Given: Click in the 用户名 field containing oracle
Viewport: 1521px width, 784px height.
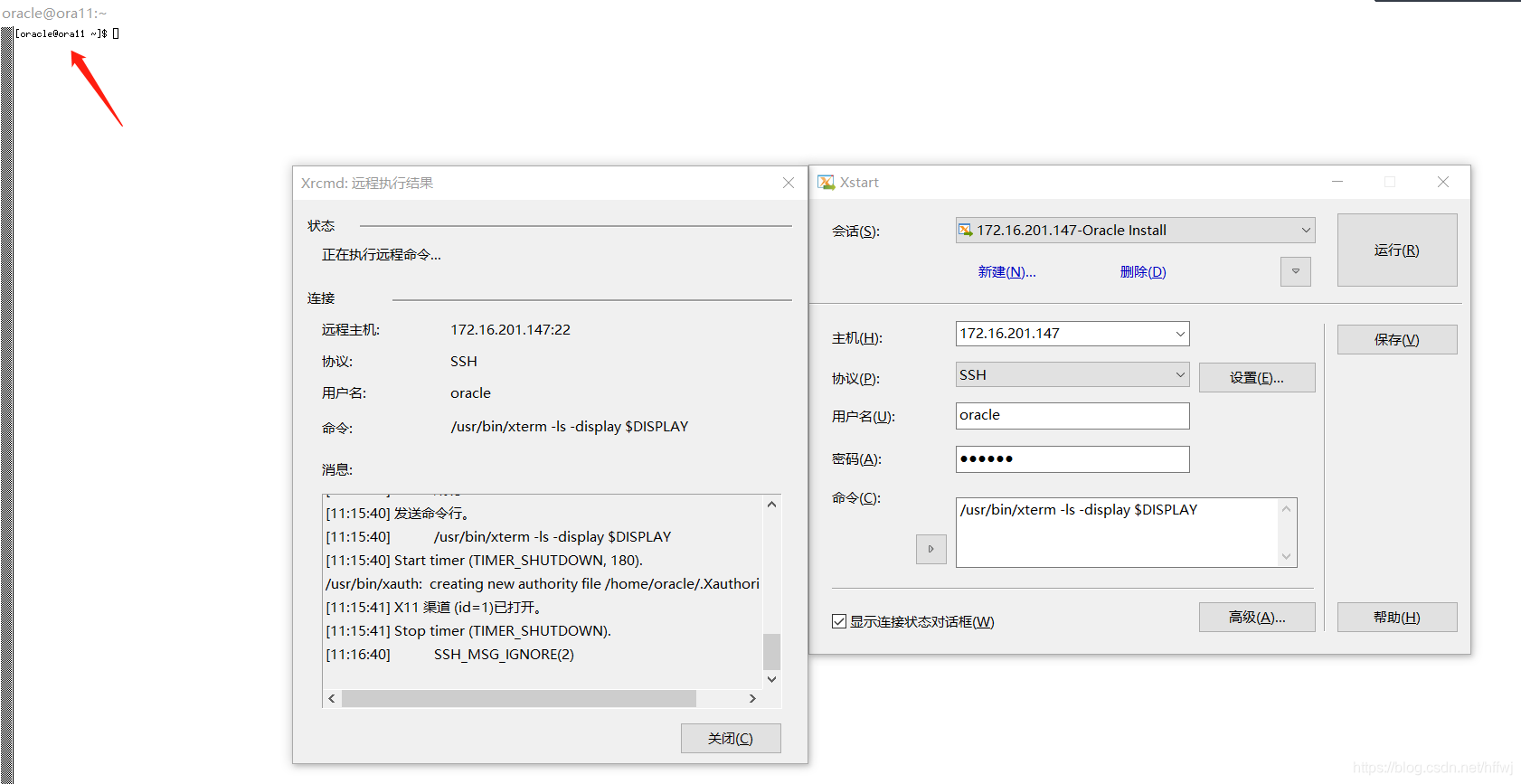Looking at the screenshot, I should pos(1072,415).
